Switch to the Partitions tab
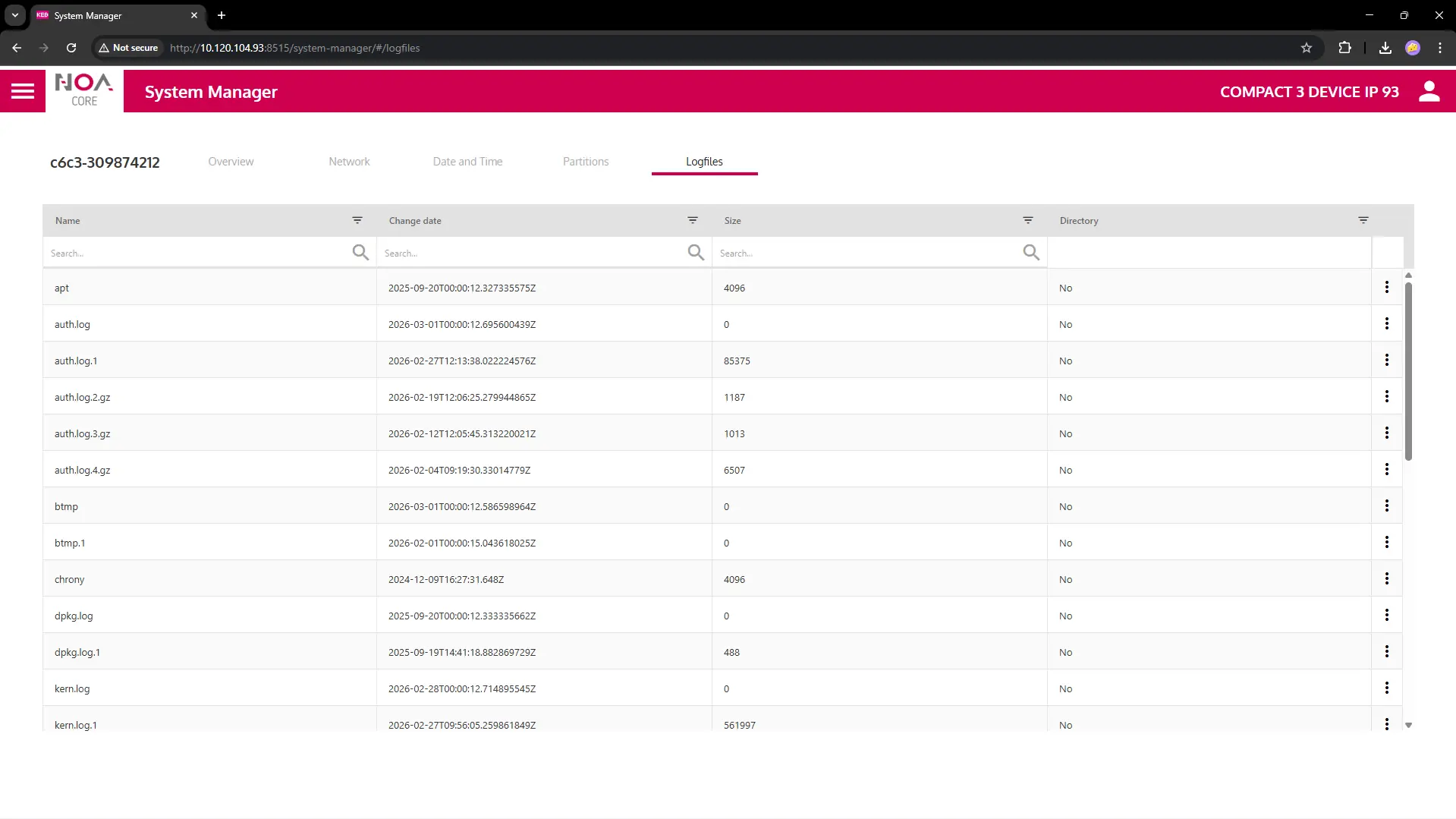The width and height of the screenshot is (1456, 819). click(x=585, y=162)
